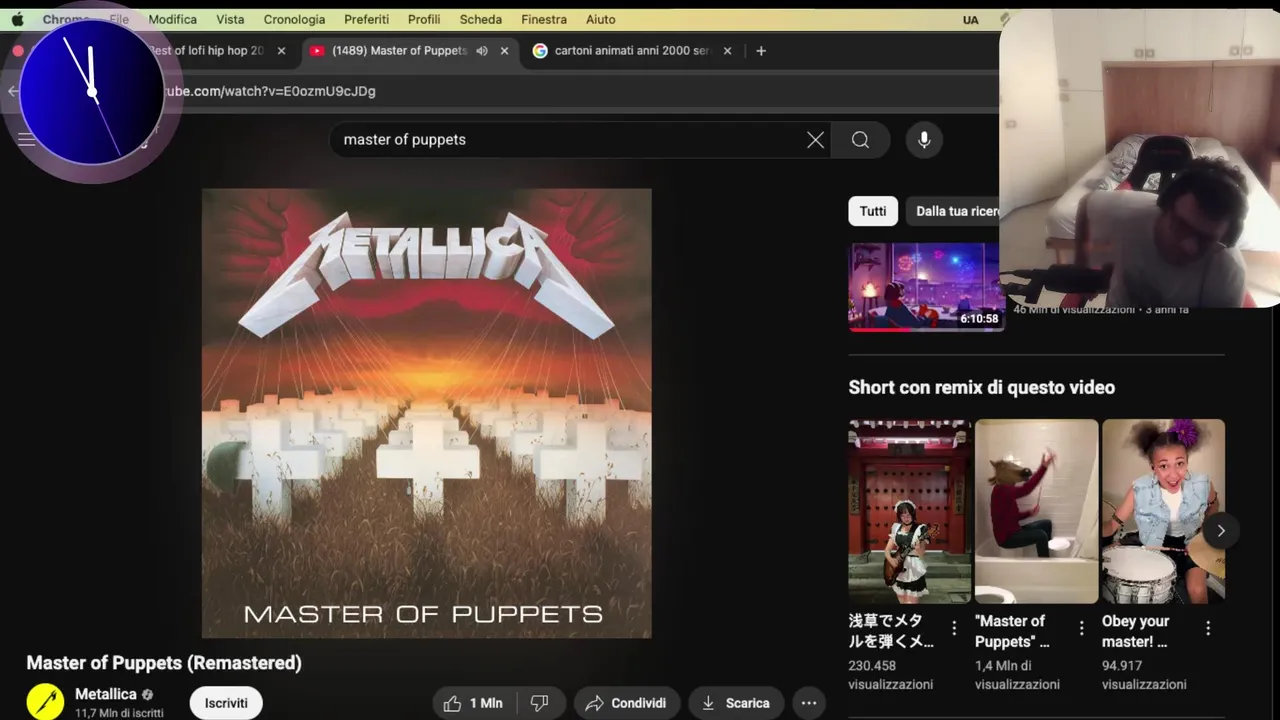This screenshot has height=720, width=1280.
Task: Open the Apple menu
Action: pos(17,19)
